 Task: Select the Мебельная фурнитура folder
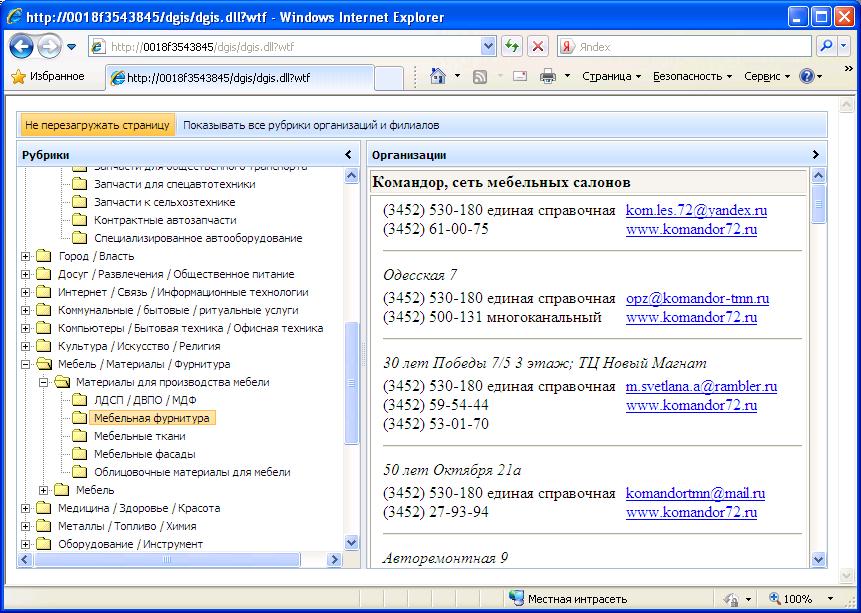click(x=152, y=418)
